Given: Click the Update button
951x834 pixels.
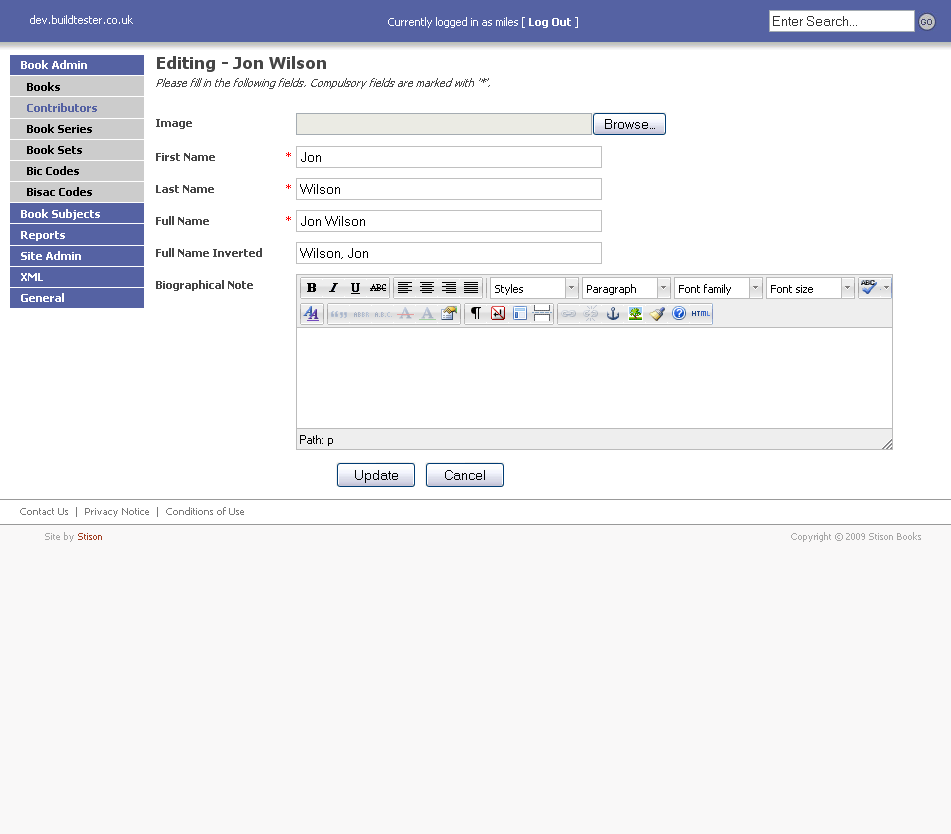Looking at the screenshot, I should point(376,475).
